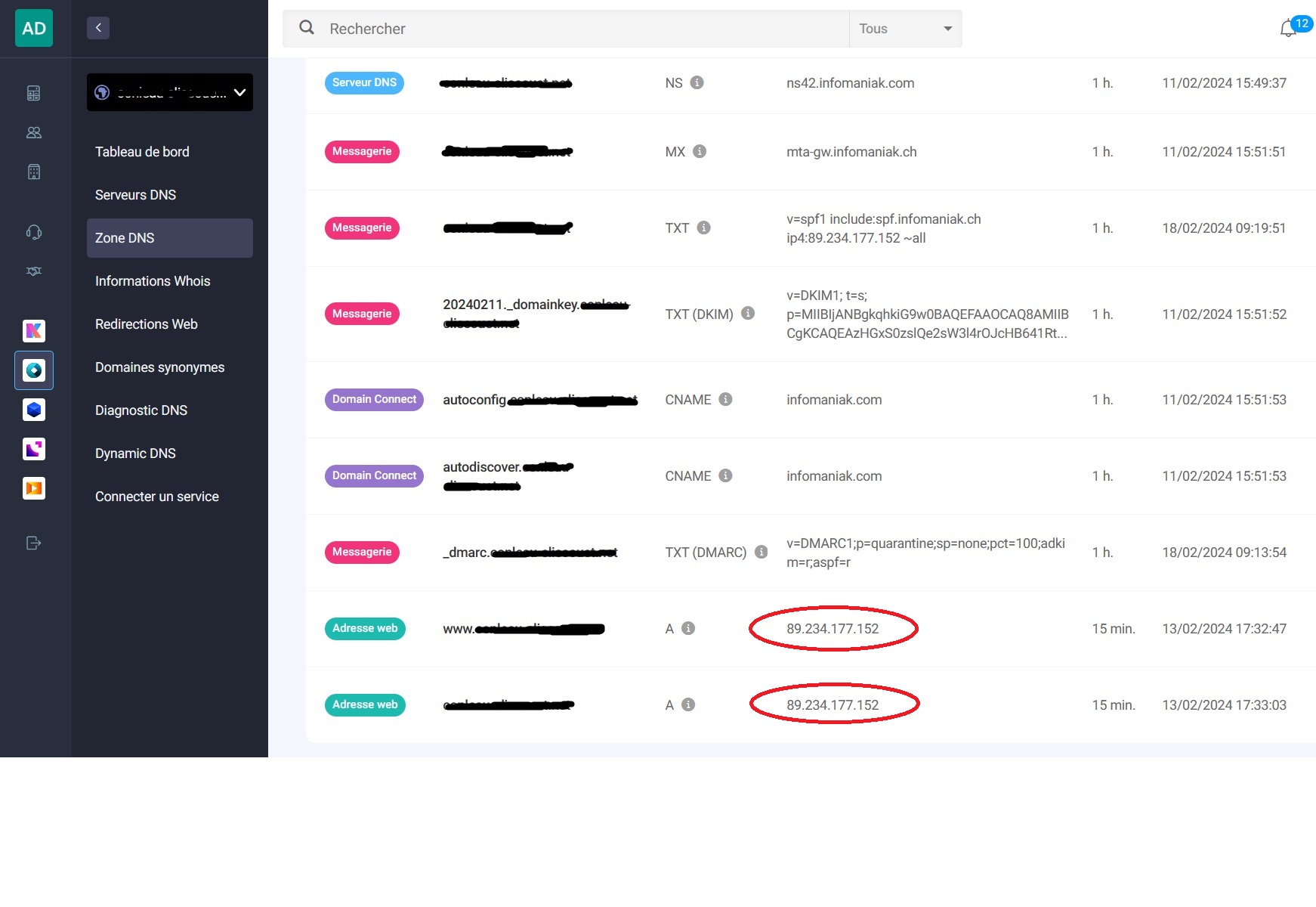
Task: Collapse the sidebar with the back chevron
Action: pos(98,28)
